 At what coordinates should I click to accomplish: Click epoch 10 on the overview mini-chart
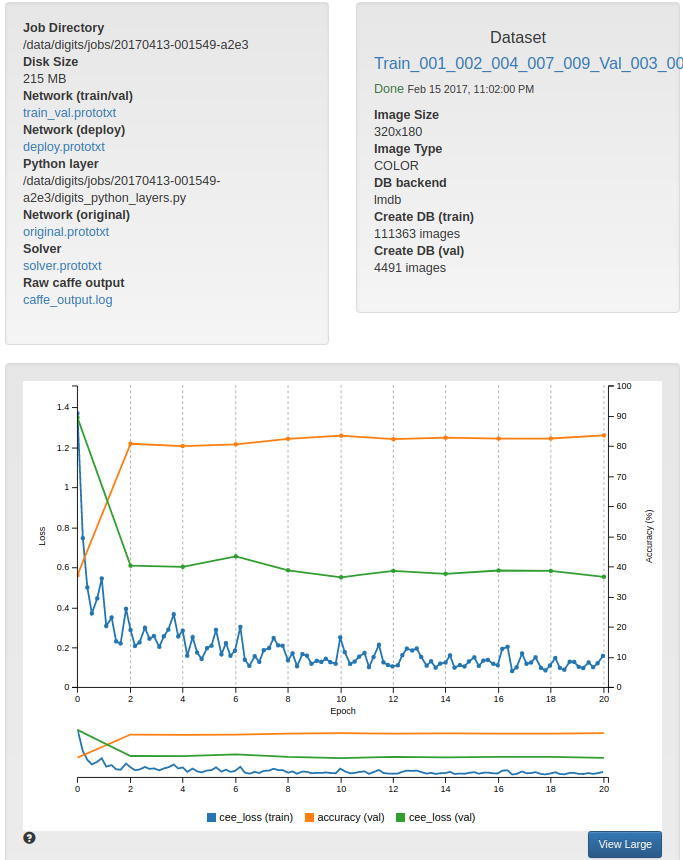coord(340,755)
